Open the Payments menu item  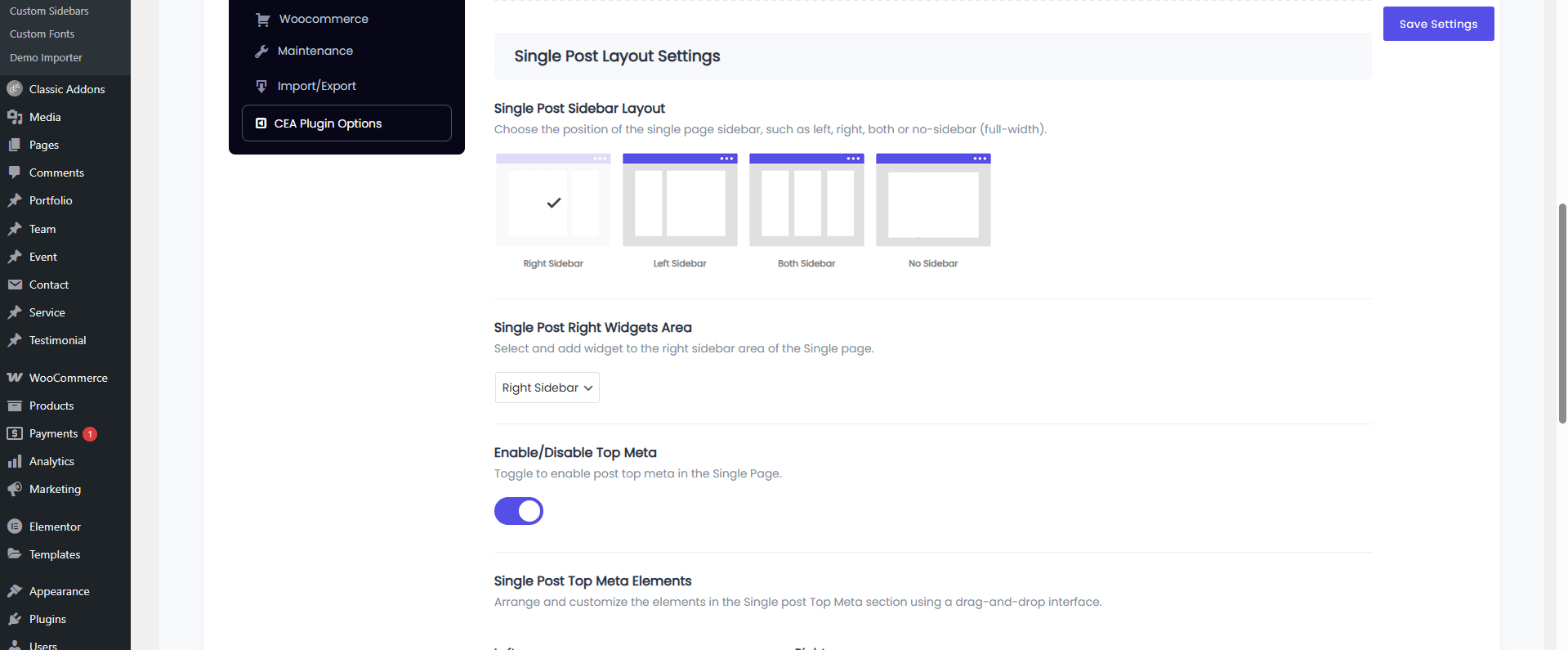coord(54,433)
